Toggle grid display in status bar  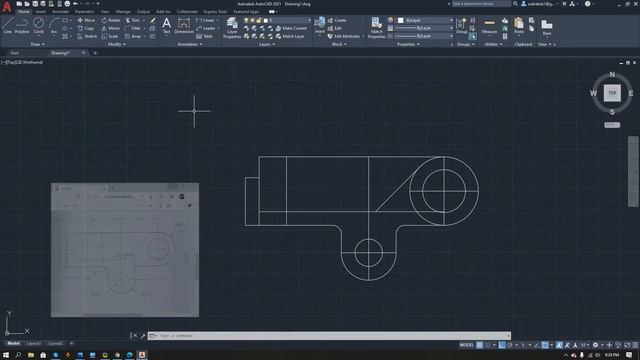coord(480,345)
